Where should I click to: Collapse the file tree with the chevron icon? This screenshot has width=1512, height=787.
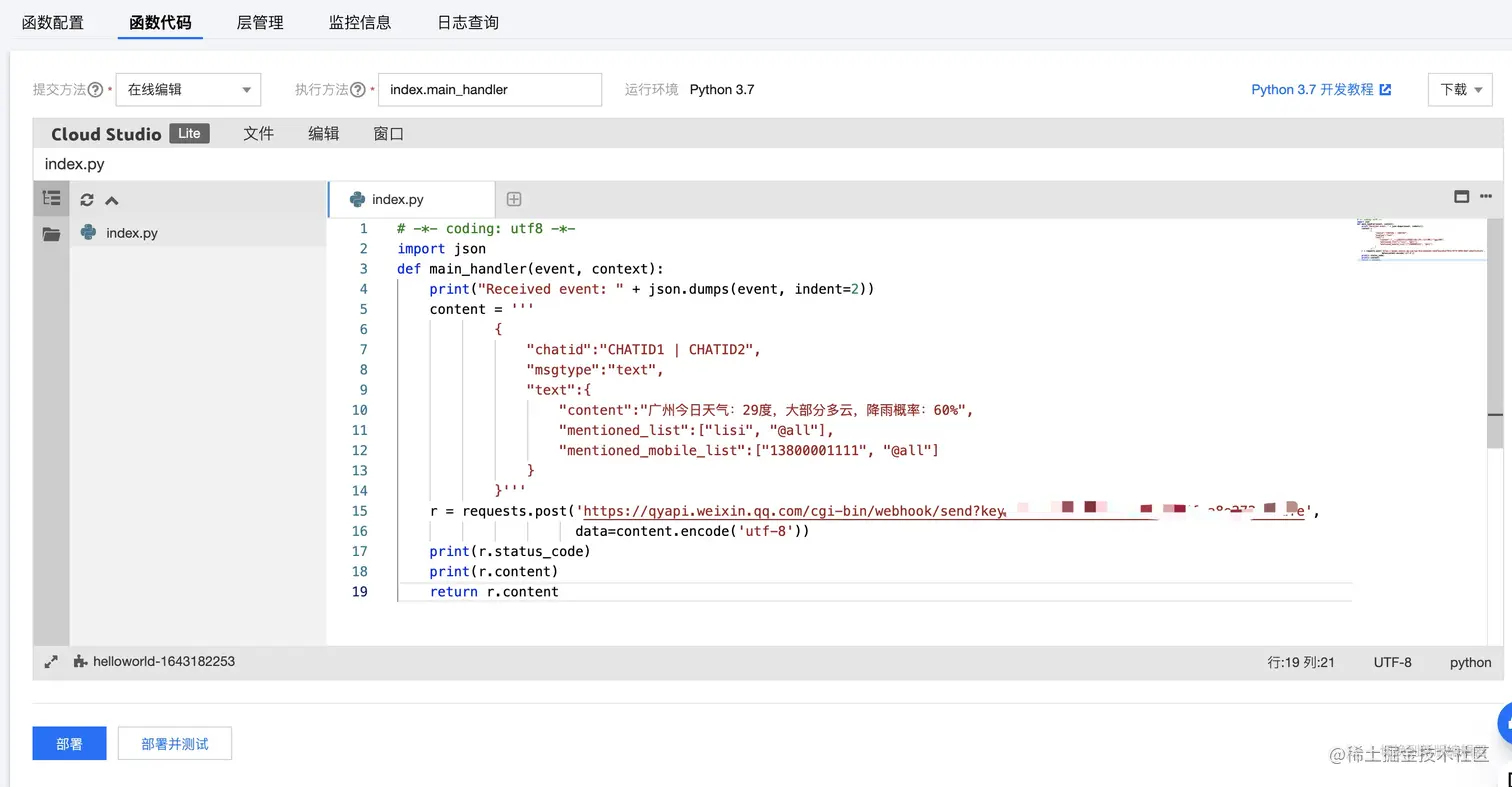112,200
